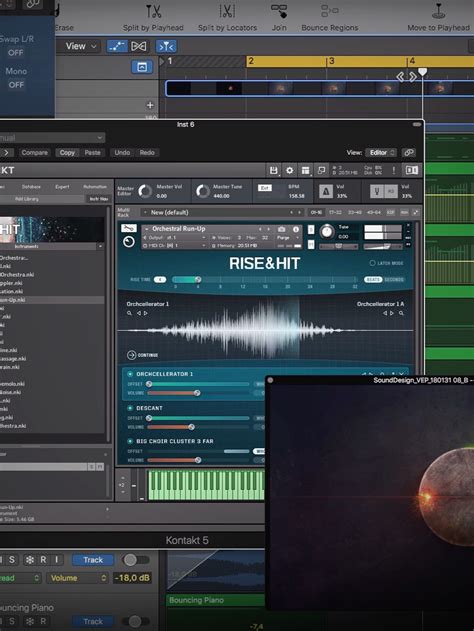Toggle the flex bowtie button beside View
The width and height of the screenshot is (474, 631).
pos(138,46)
